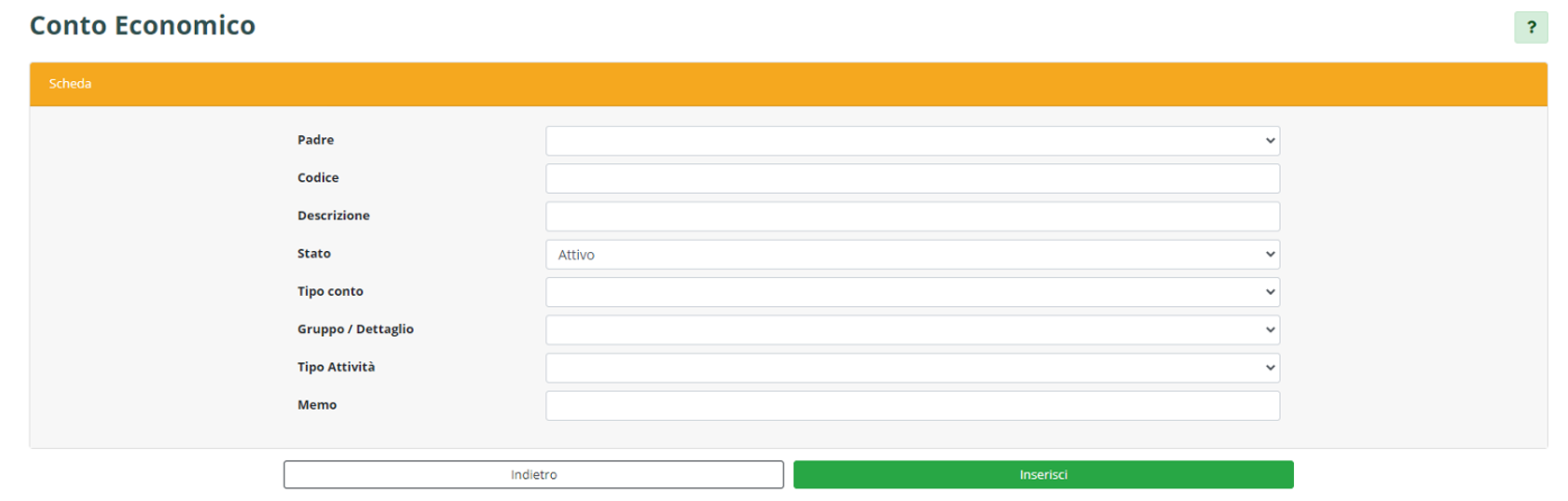Open the Tipo Attività dropdown

tap(912, 368)
